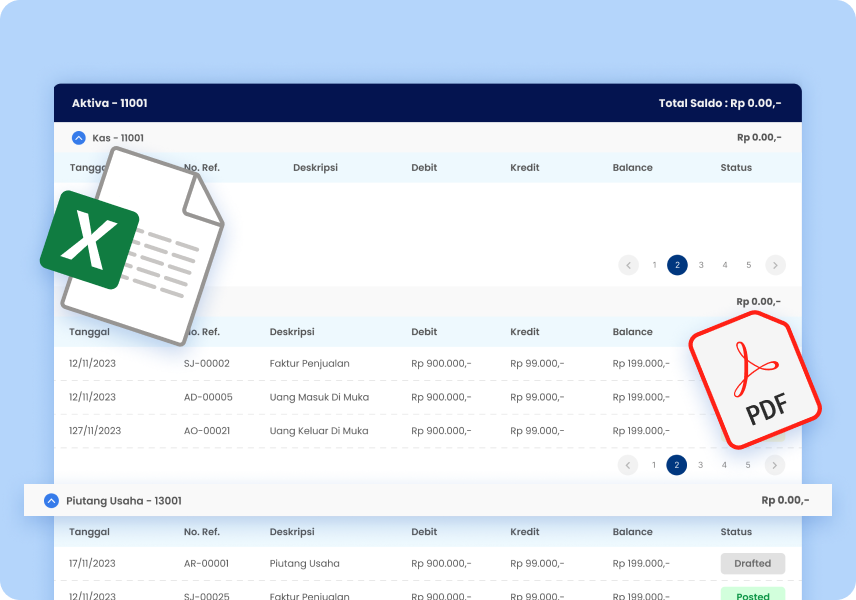Click Piutang Usaha description in AR-00001 row
The image size is (856, 600).
click(305, 563)
